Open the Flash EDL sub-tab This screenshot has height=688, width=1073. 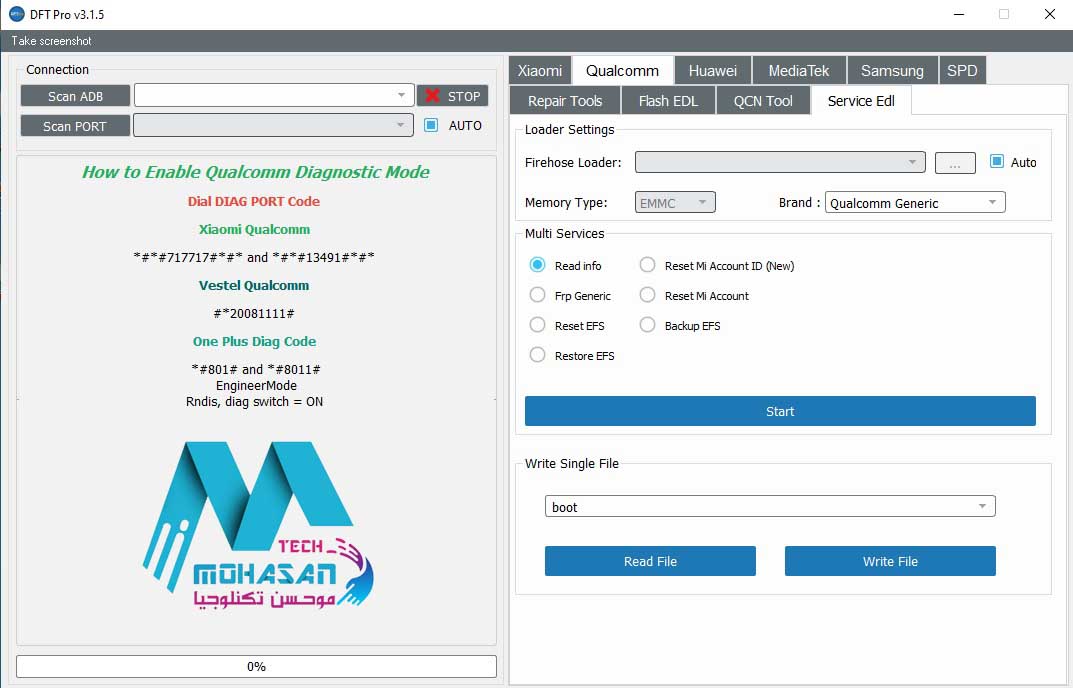[x=669, y=101]
